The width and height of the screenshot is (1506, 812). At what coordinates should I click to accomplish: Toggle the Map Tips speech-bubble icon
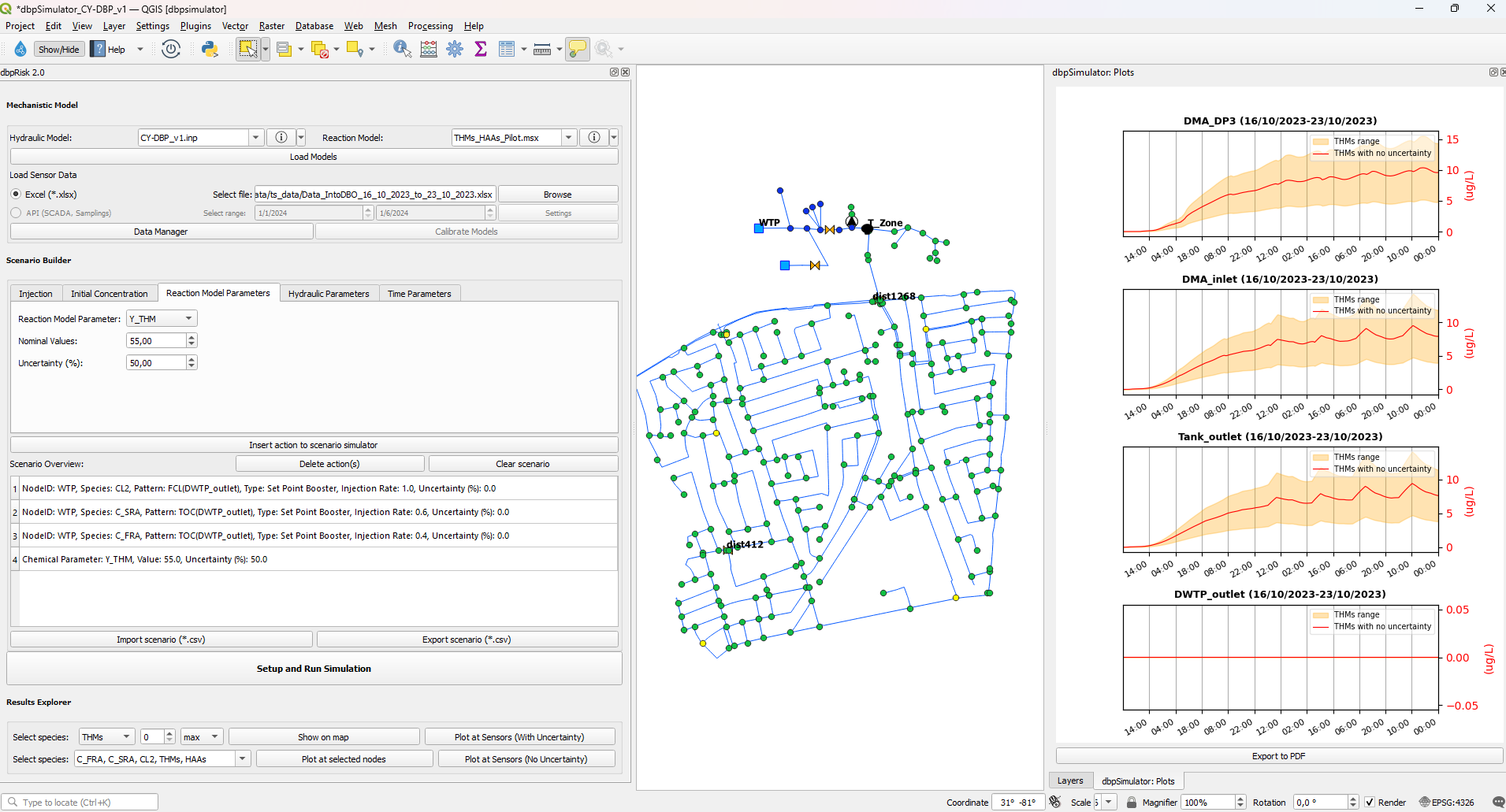(577, 49)
